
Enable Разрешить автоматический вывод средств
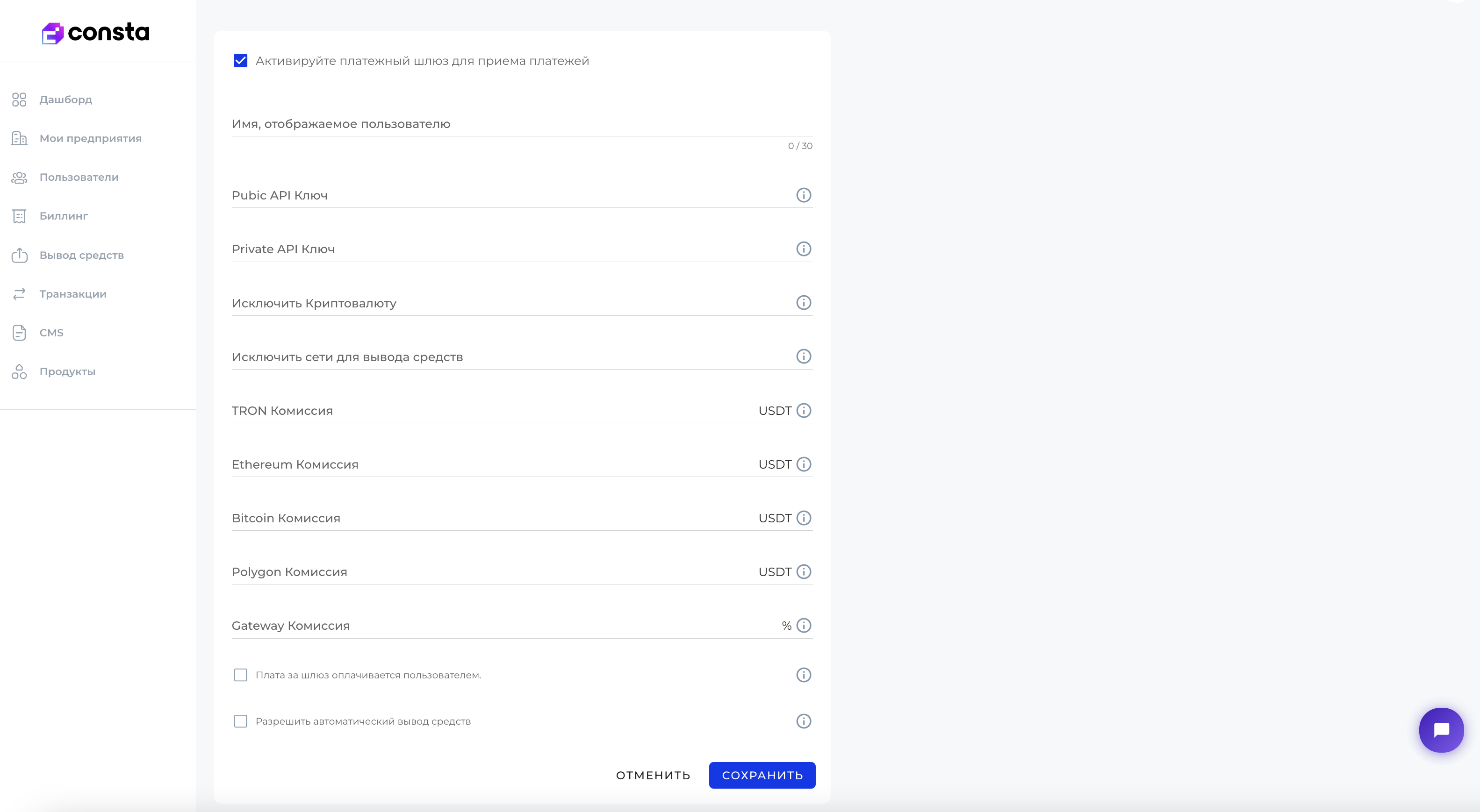tap(240, 721)
